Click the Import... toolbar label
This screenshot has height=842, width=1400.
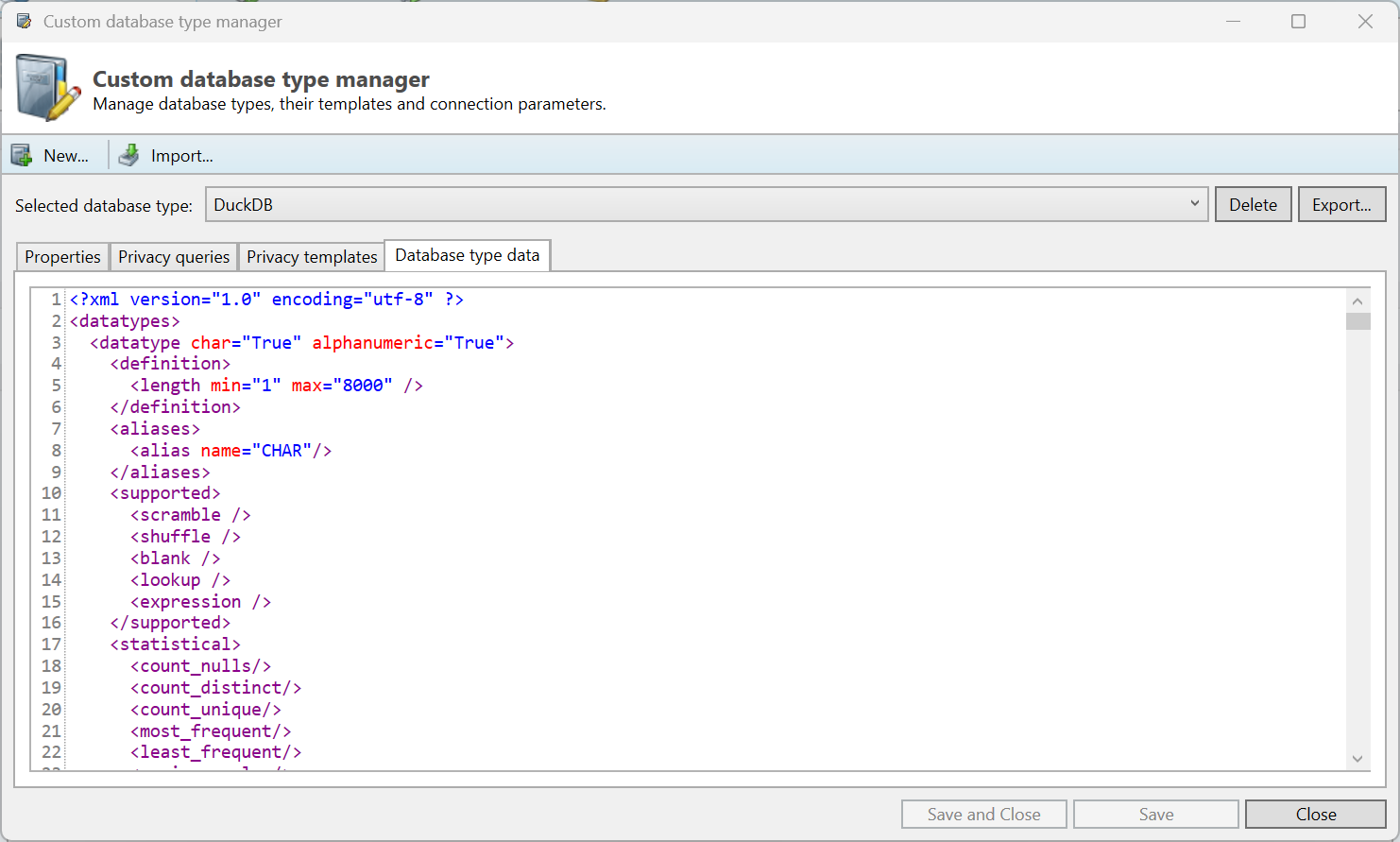182,156
